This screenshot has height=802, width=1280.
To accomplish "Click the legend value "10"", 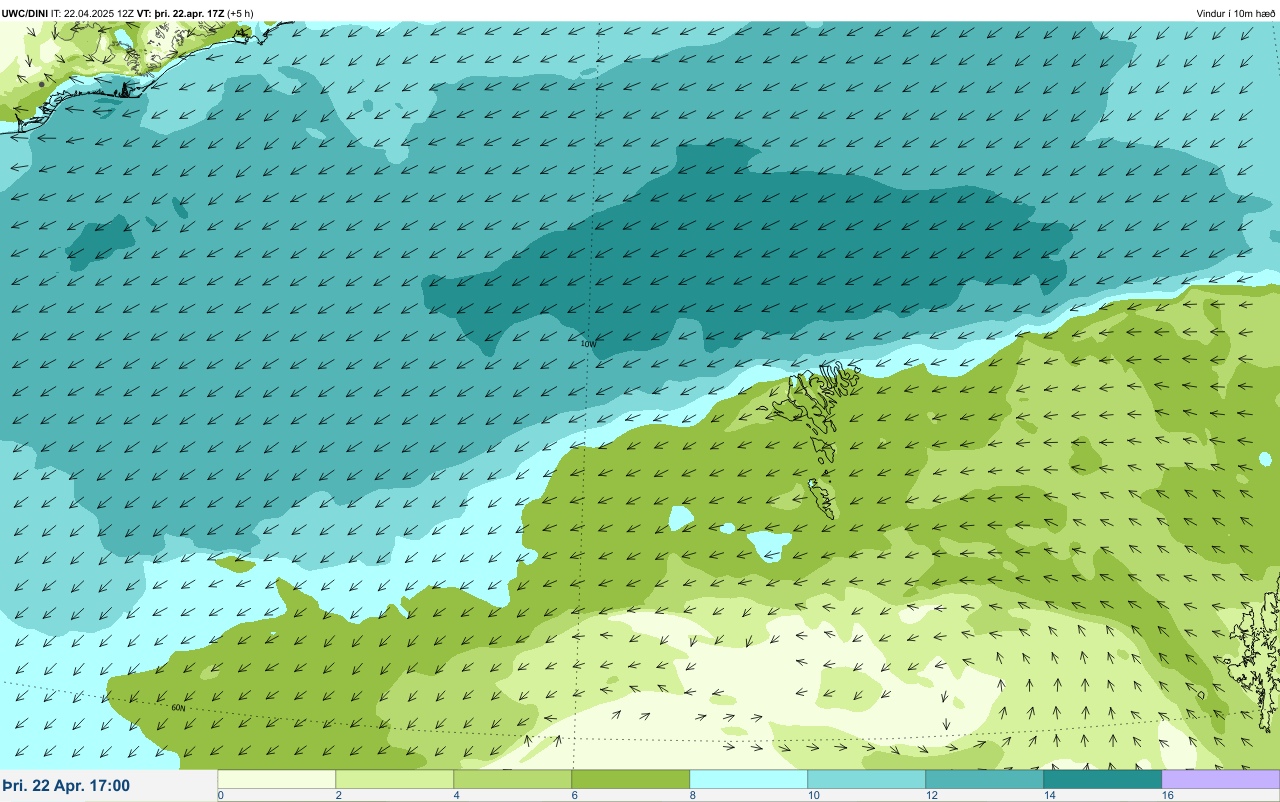I will tap(814, 795).
